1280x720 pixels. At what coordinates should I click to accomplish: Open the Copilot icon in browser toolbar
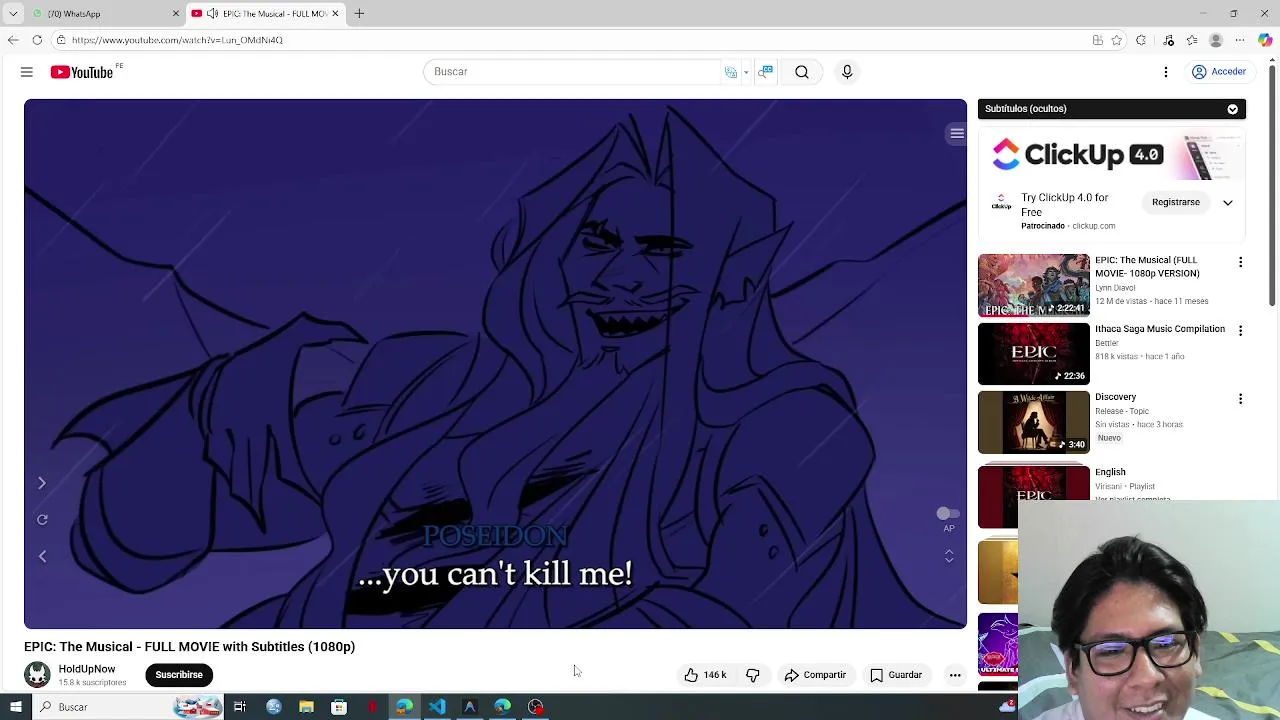click(1265, 40)
